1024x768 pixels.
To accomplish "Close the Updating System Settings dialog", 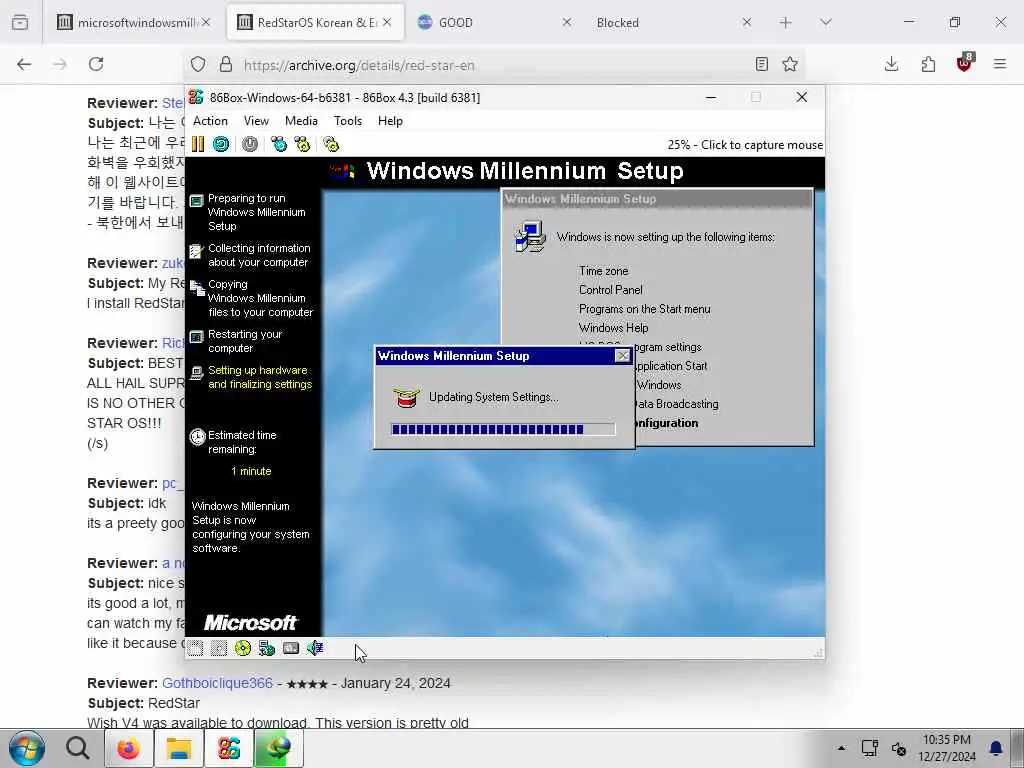I will [x=622, y=356].
